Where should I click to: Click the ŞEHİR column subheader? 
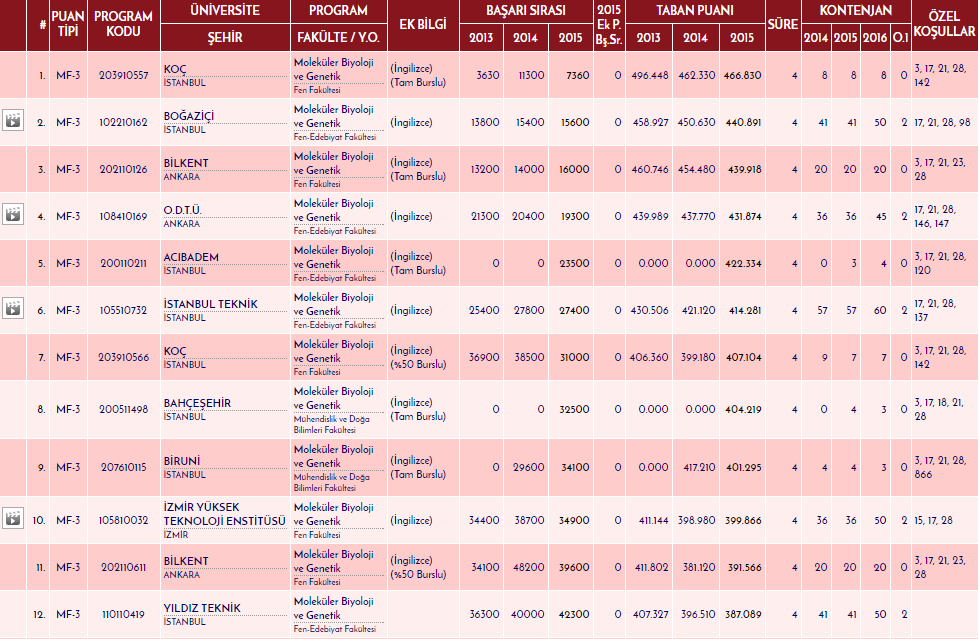coord(225,37)
